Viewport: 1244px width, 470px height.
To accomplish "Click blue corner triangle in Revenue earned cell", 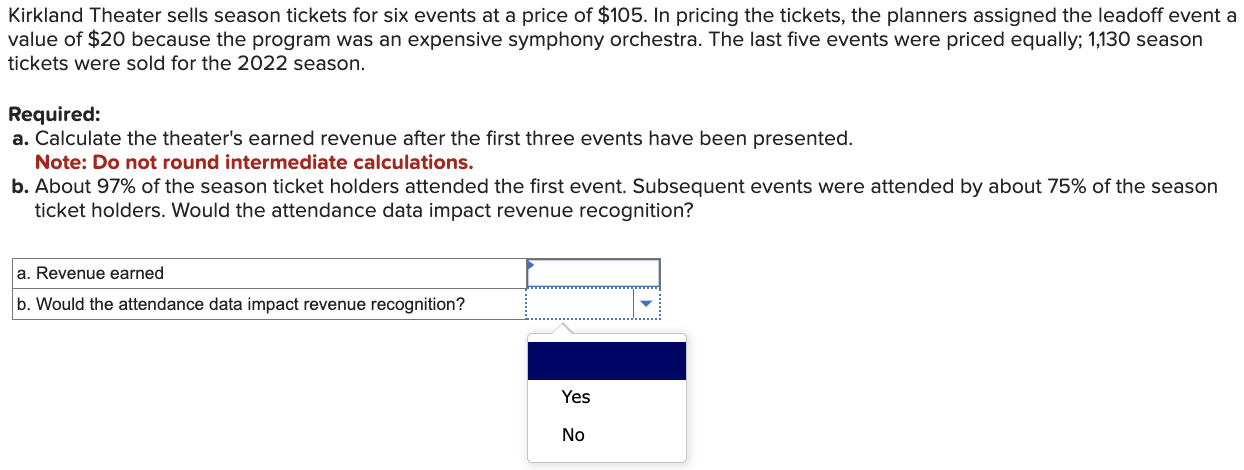I will coord(532,265).
